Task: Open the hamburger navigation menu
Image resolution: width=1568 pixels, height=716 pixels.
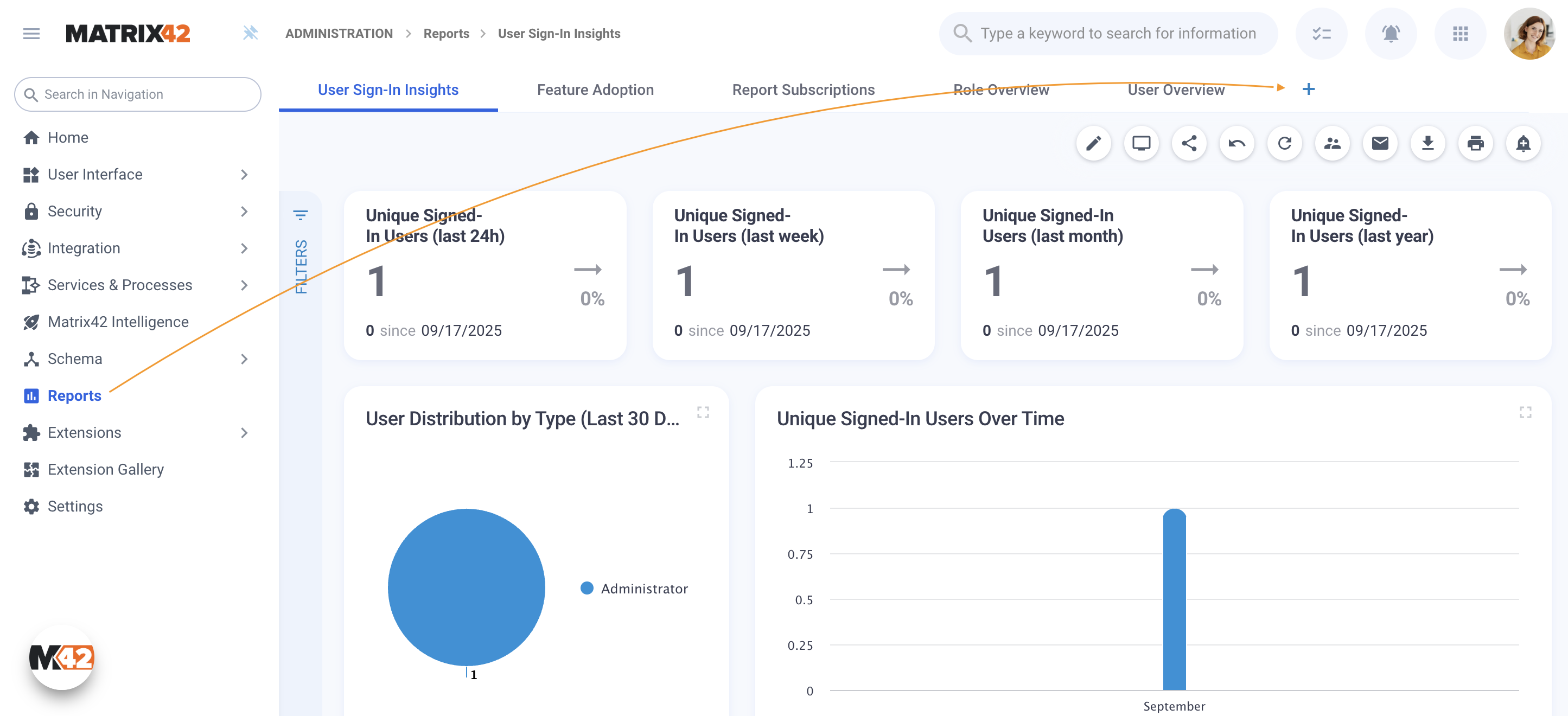Action: click(x=31, y=34)
